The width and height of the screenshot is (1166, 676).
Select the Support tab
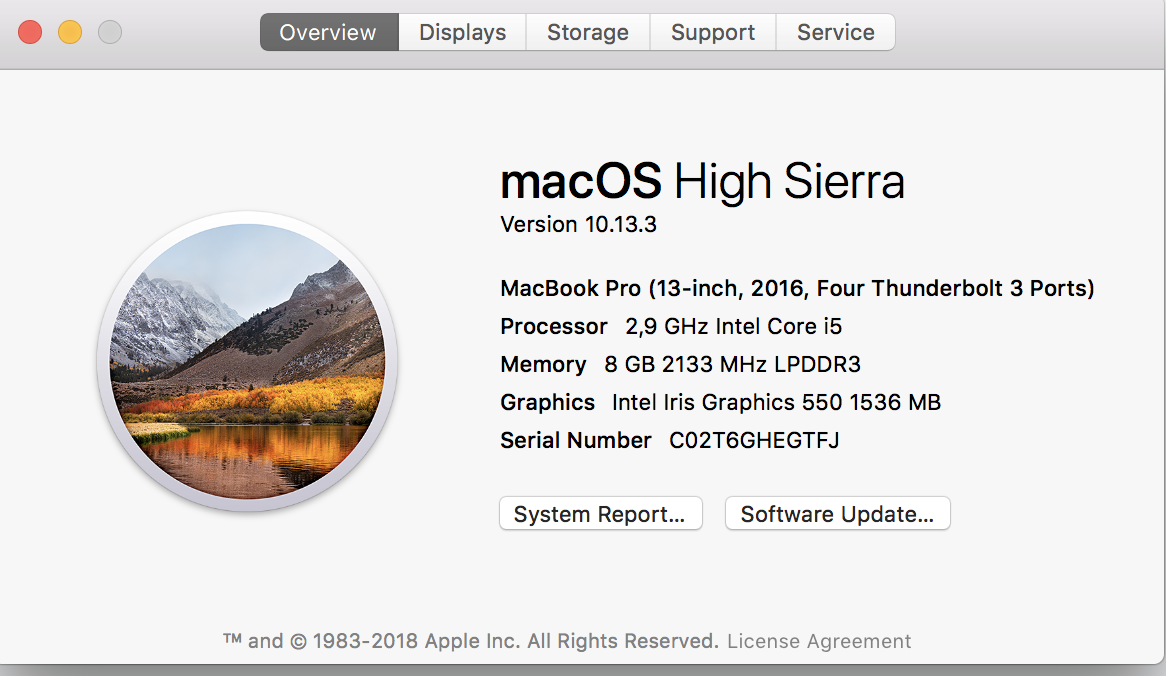click(x=712, y=32)
